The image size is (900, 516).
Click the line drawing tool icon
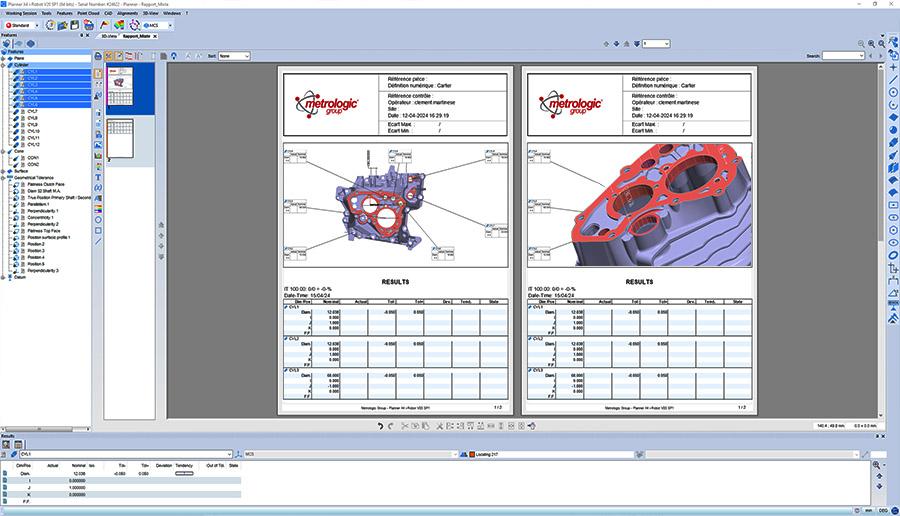(98, 242)
